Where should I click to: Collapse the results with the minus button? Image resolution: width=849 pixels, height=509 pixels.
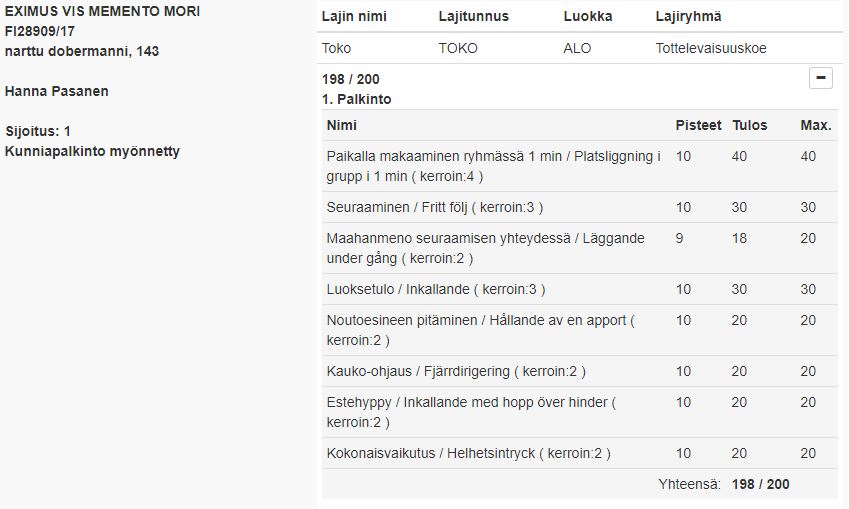point(820,78)
